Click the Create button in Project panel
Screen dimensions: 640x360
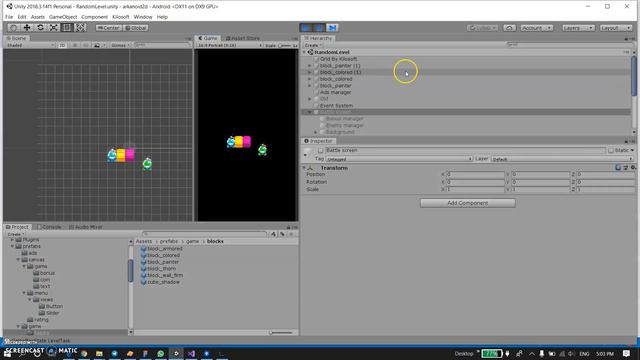(x=16, y=234)
